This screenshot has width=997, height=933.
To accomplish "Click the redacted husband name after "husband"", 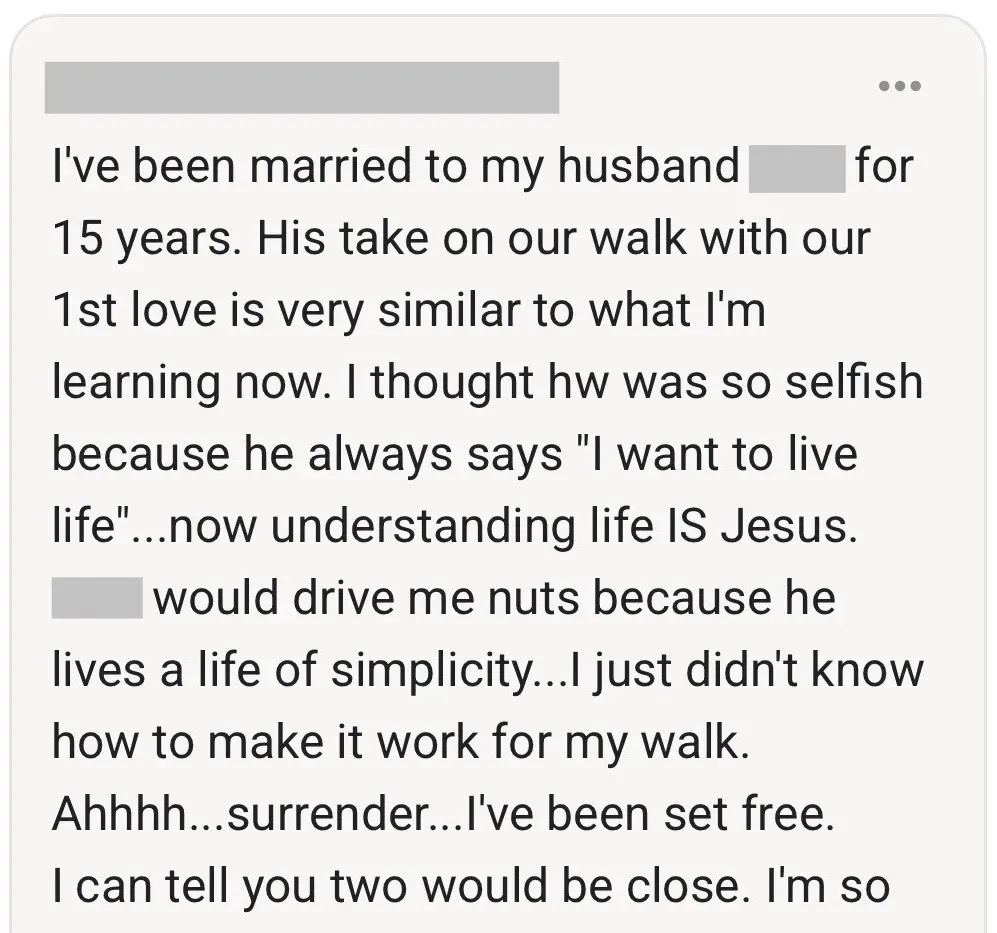I will tap(796, 167).
